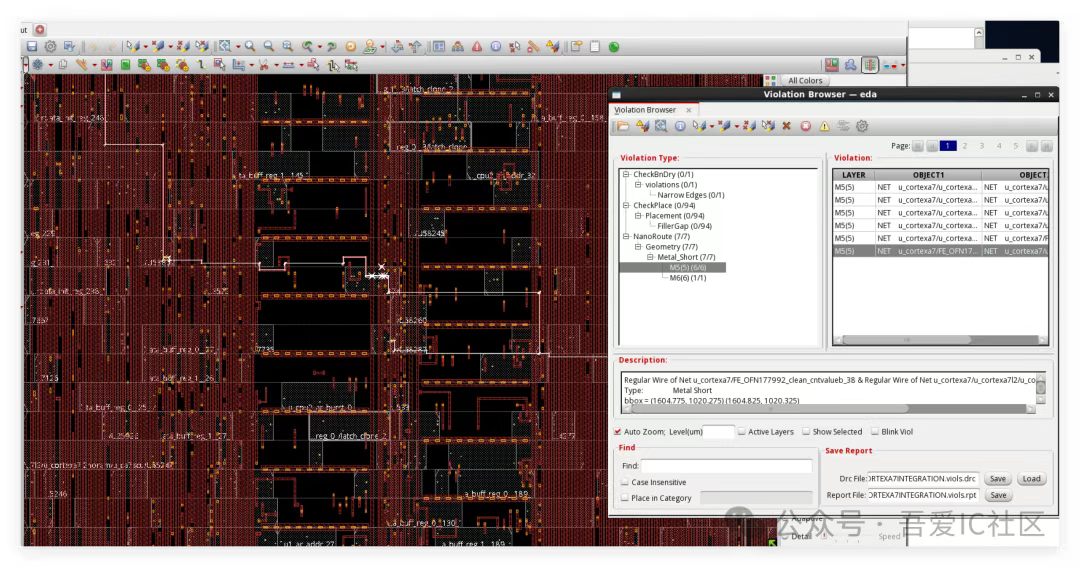
Task: Collapse the violations (0/1) tree node
Action: (638, 185)
